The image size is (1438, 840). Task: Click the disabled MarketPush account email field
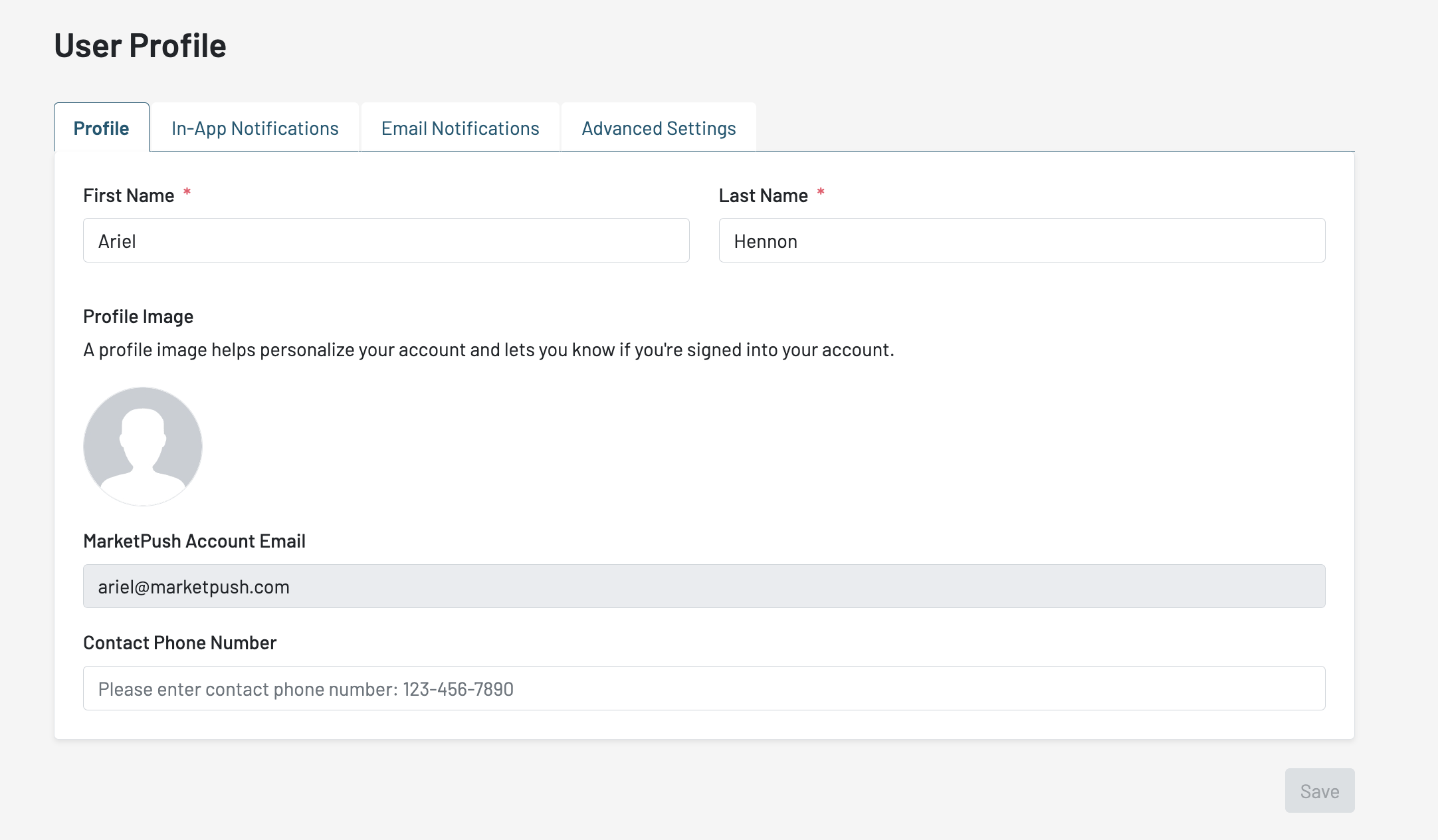(x=704, y=586)
